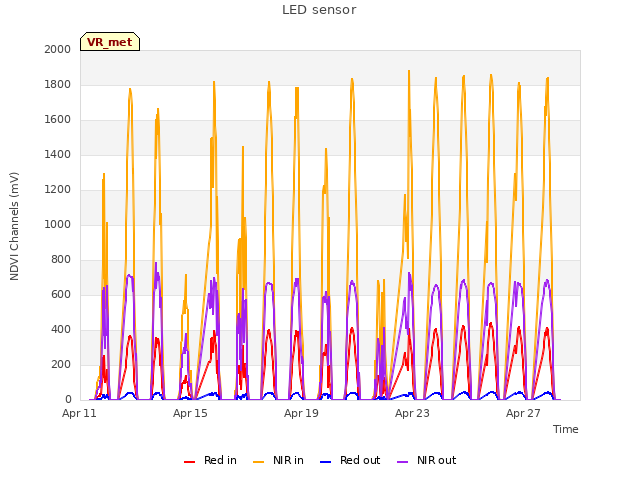This screenshot has width=640, height=480.
Task: Click the NDVI Channels (mV) axis label
Action: tap(14, 226)
